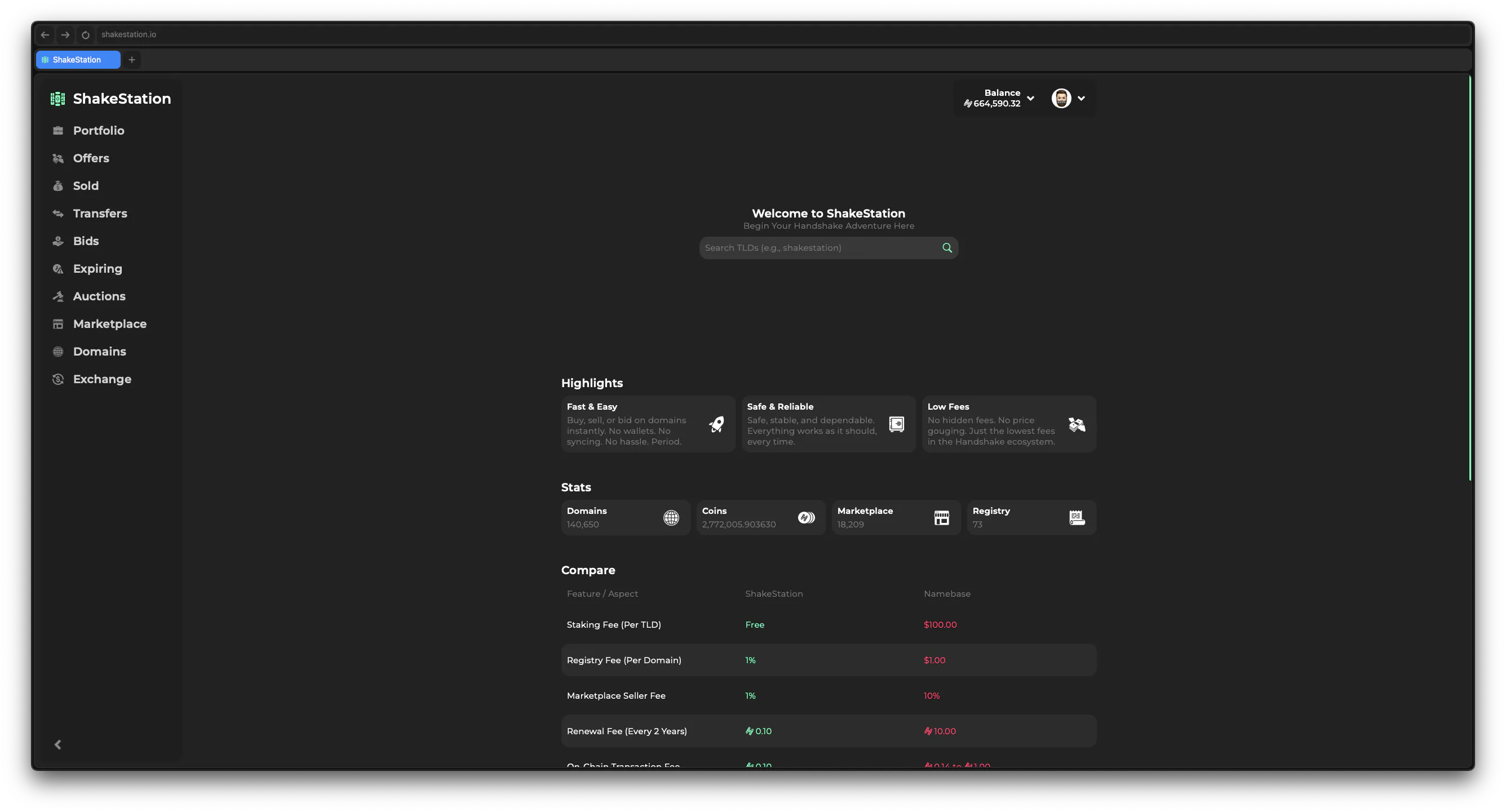Click the Domains globe icon in sidebar

point(58,351)
